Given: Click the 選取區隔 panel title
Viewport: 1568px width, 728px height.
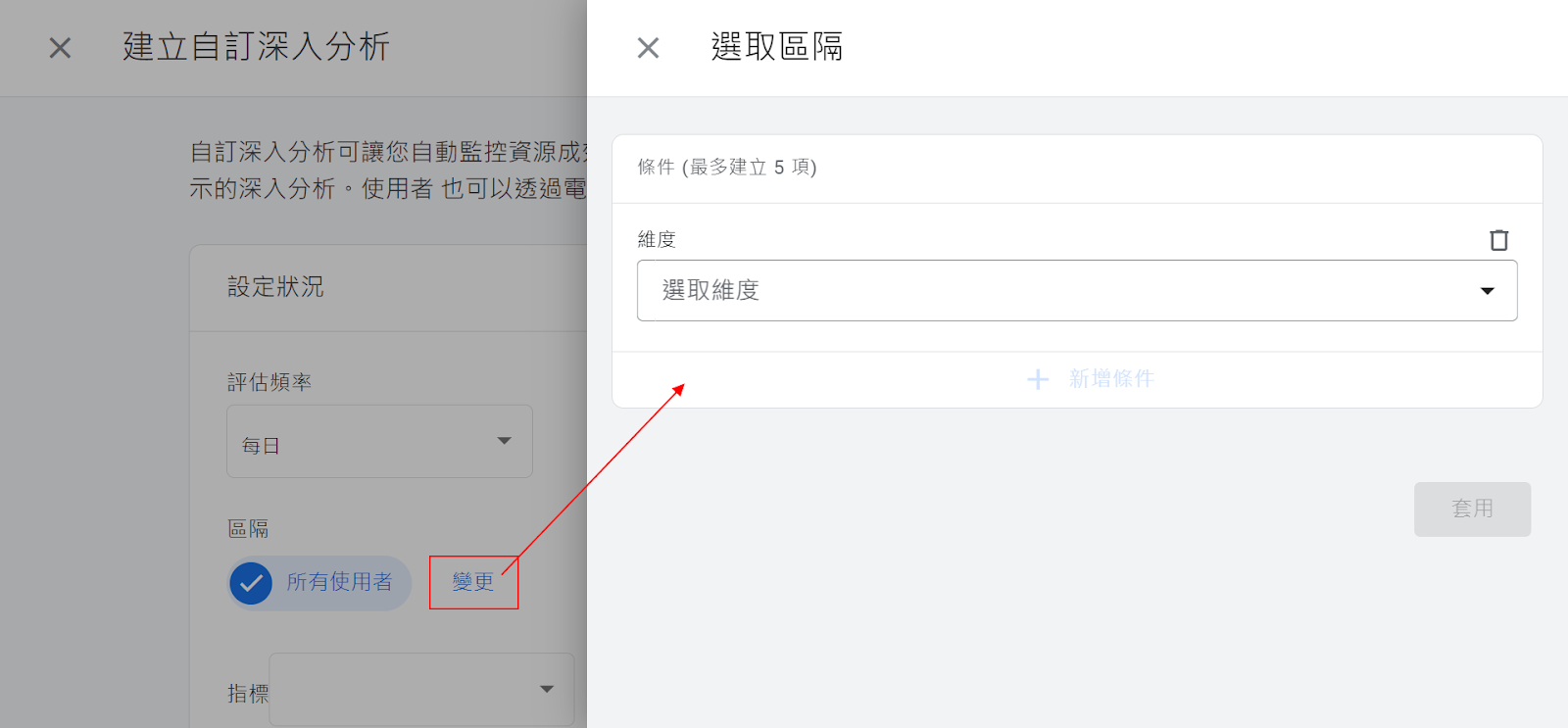Looking at the screenshot, I should tap(776, 46).
